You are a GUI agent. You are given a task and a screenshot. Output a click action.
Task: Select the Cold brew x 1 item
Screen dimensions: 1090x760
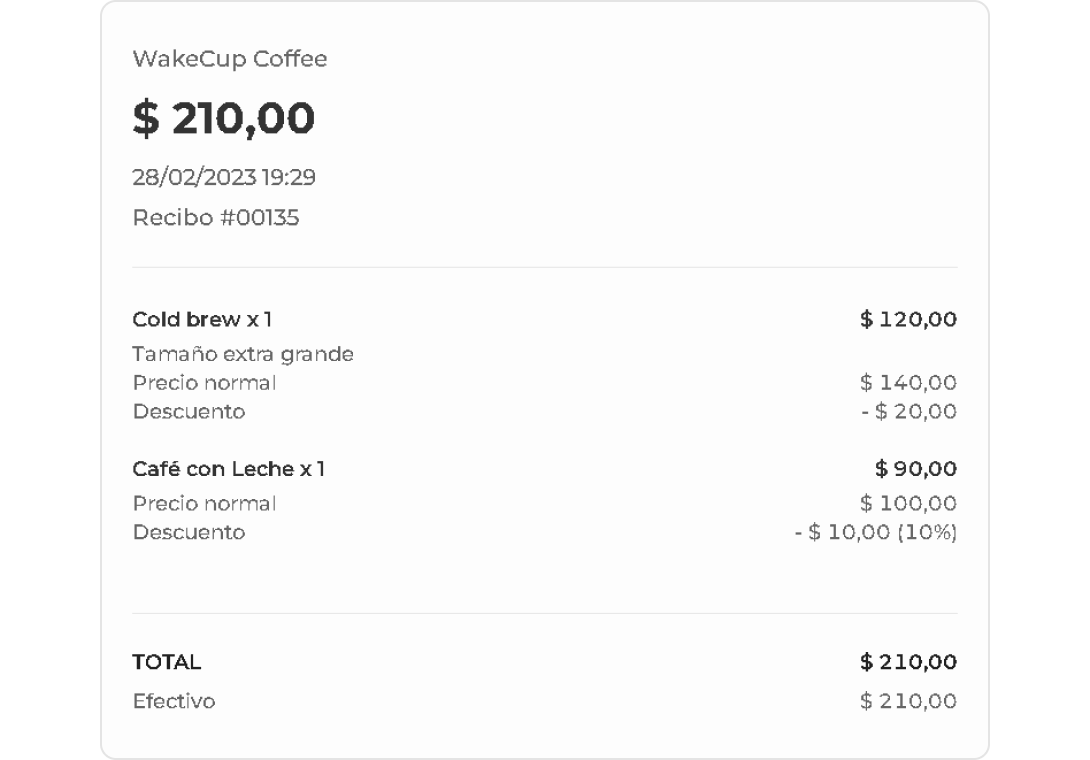click(x=202, y=320)
